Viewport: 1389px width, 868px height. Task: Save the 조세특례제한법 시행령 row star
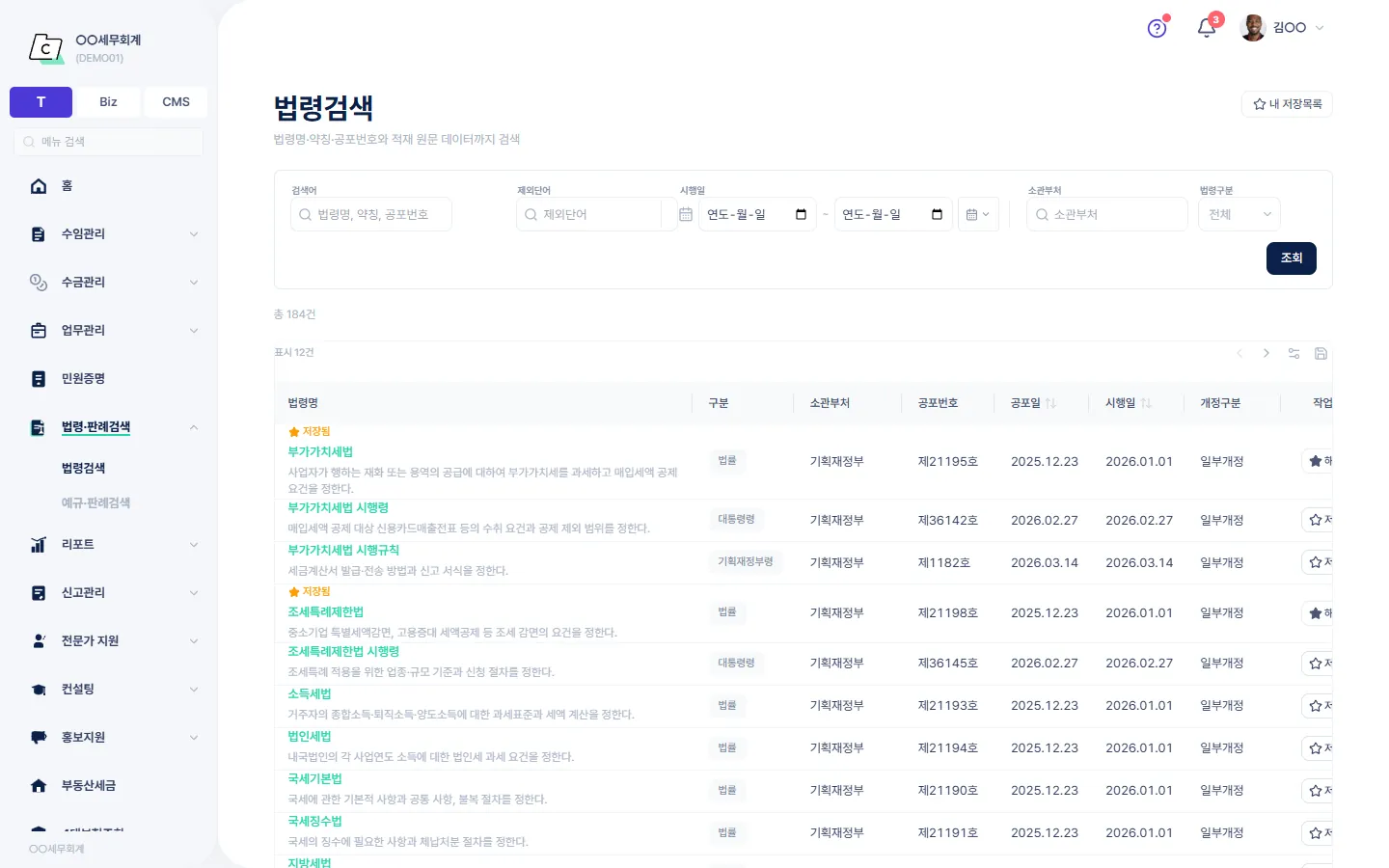pos(1318,664)
